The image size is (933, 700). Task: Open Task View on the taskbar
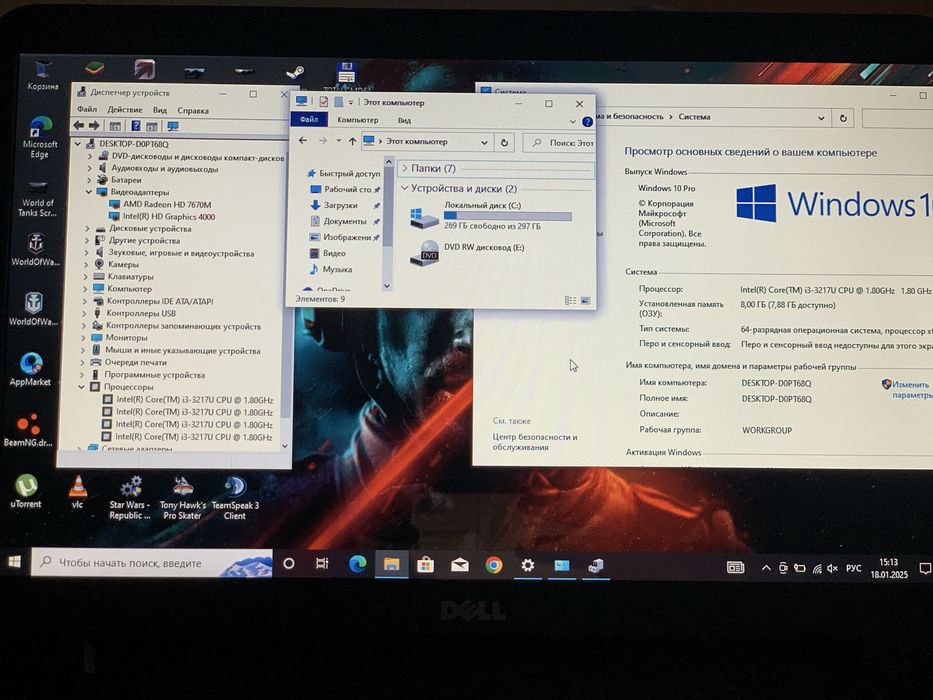point(322,563)
